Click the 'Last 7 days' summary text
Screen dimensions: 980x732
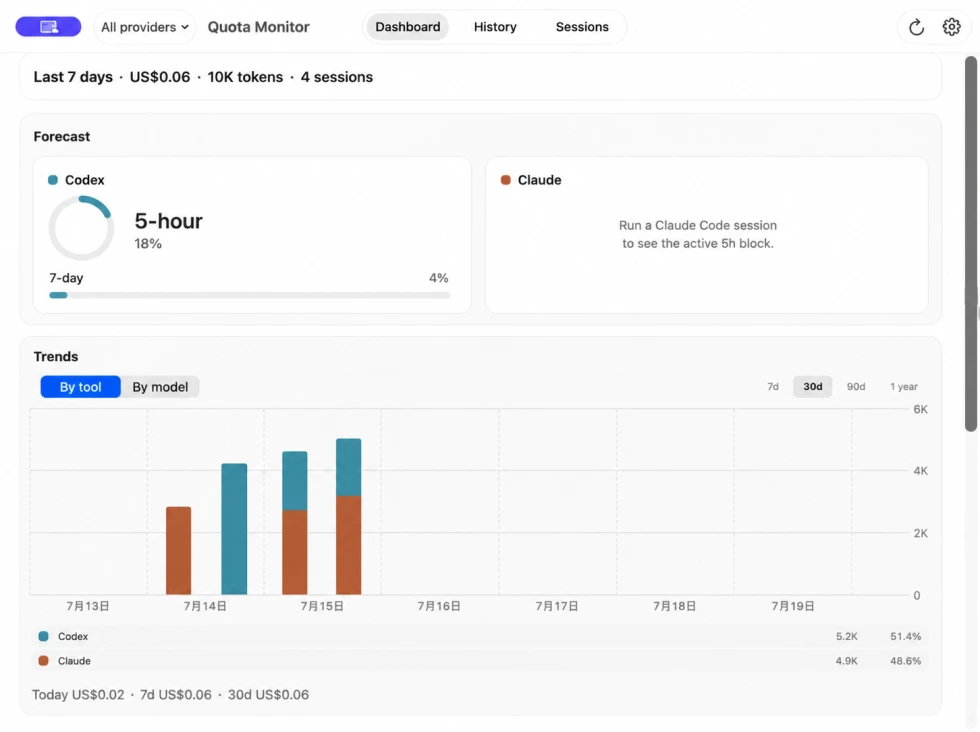[73, 77]
